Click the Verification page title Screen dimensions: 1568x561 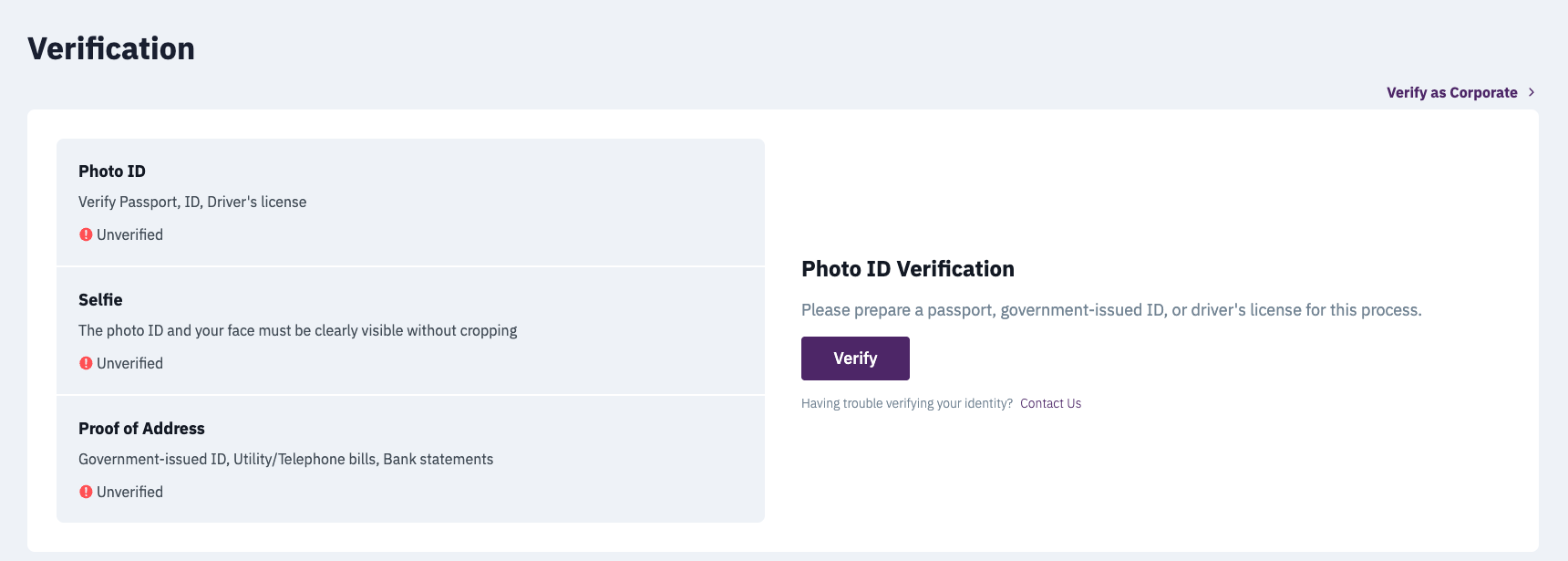click(x=111, y=48)
